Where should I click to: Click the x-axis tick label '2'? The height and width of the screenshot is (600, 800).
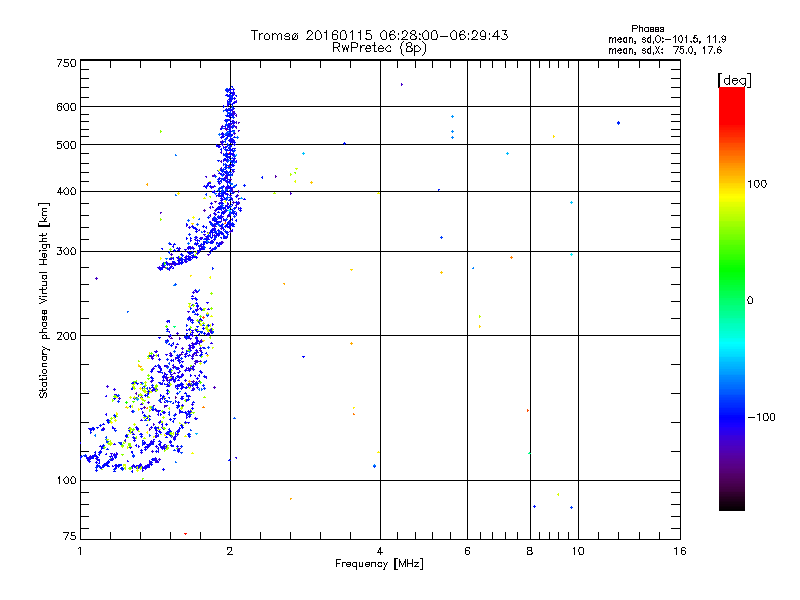click(230, 551)
